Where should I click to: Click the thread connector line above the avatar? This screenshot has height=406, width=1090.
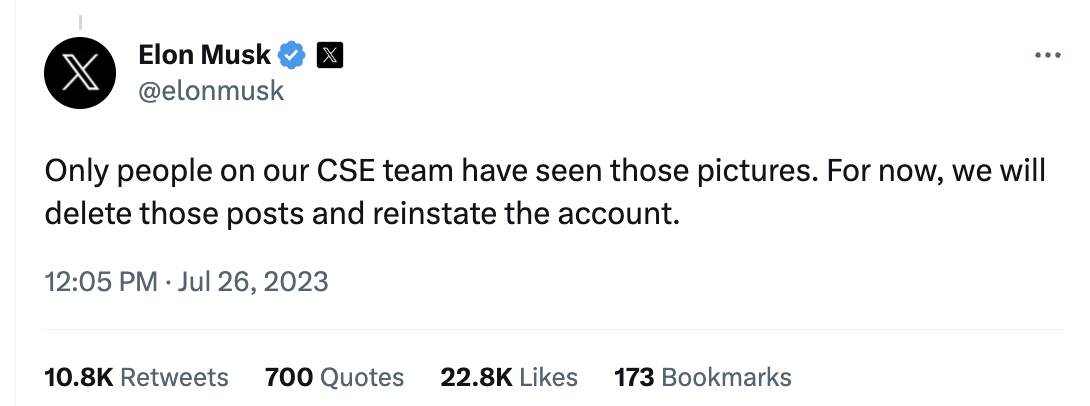click(80, 22)
